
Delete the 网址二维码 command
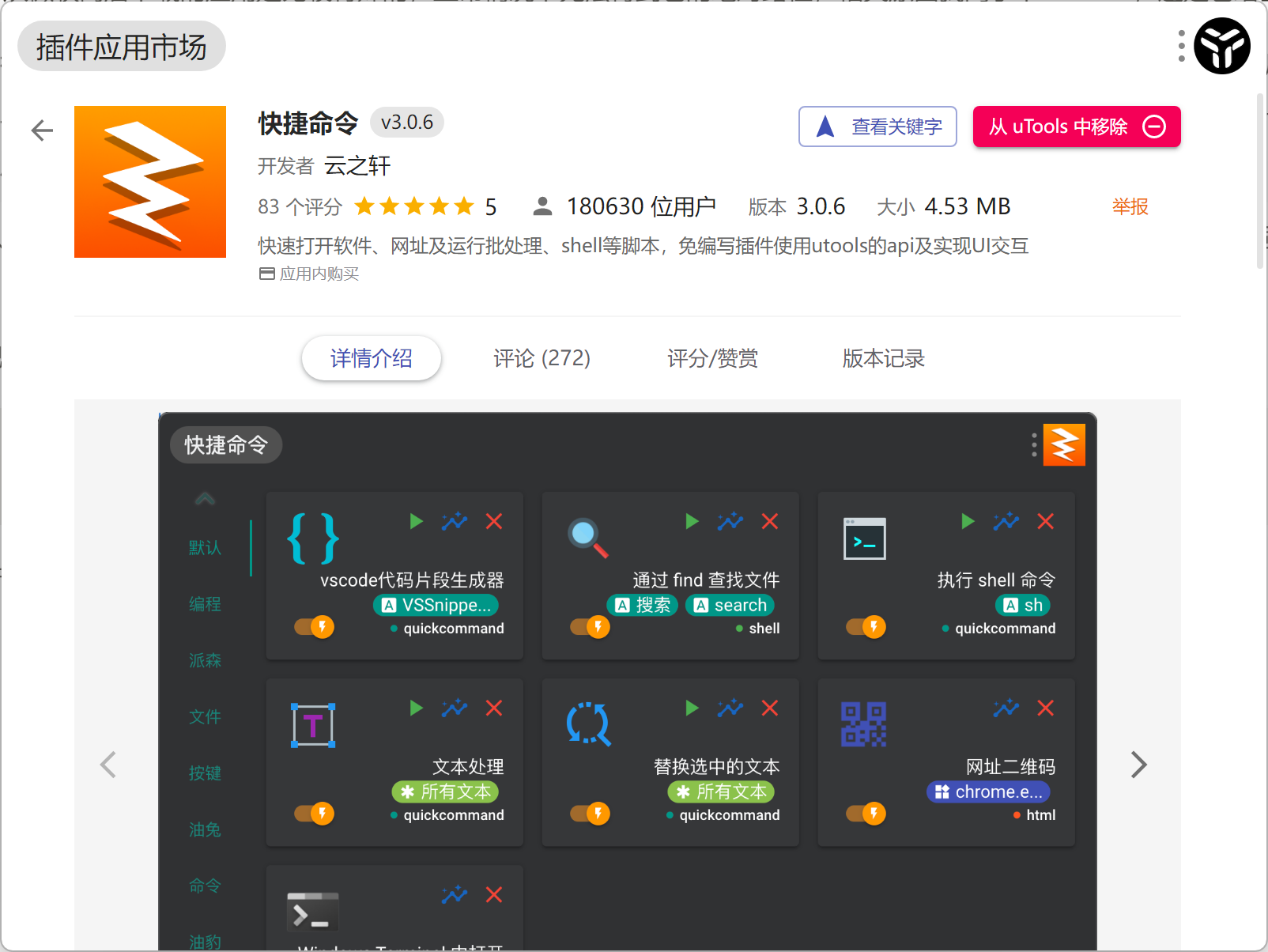(1046, 708)
